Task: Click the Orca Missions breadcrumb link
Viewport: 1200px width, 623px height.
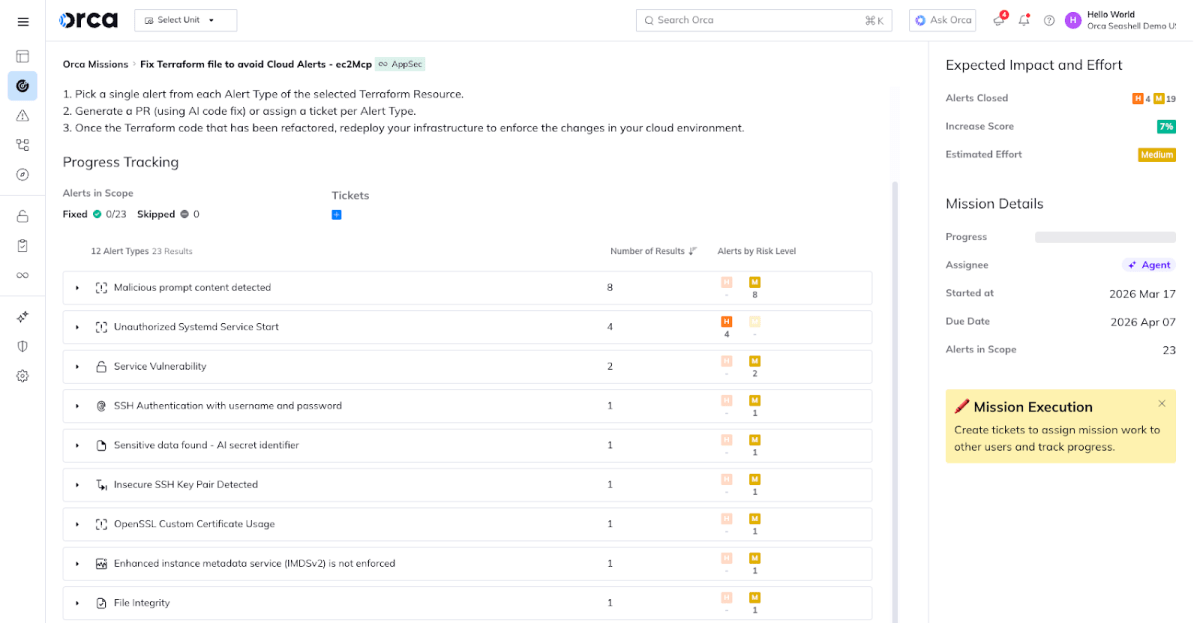Action: (95, 64)
